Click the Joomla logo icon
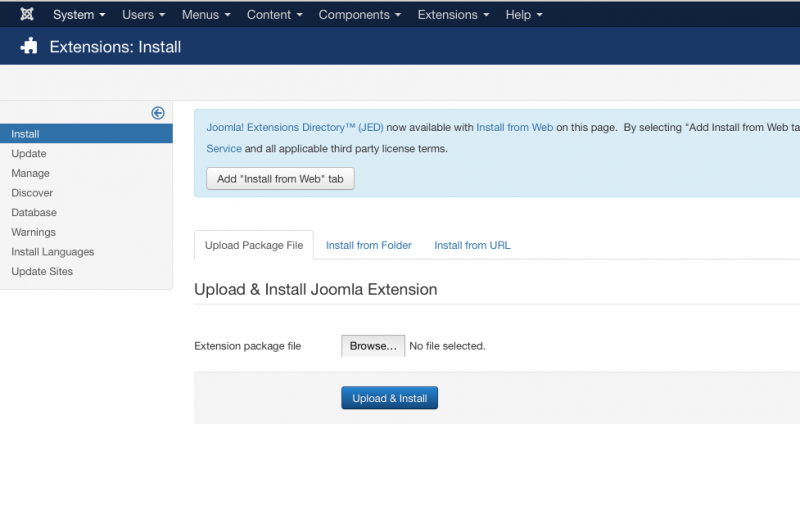 (27, 14)
